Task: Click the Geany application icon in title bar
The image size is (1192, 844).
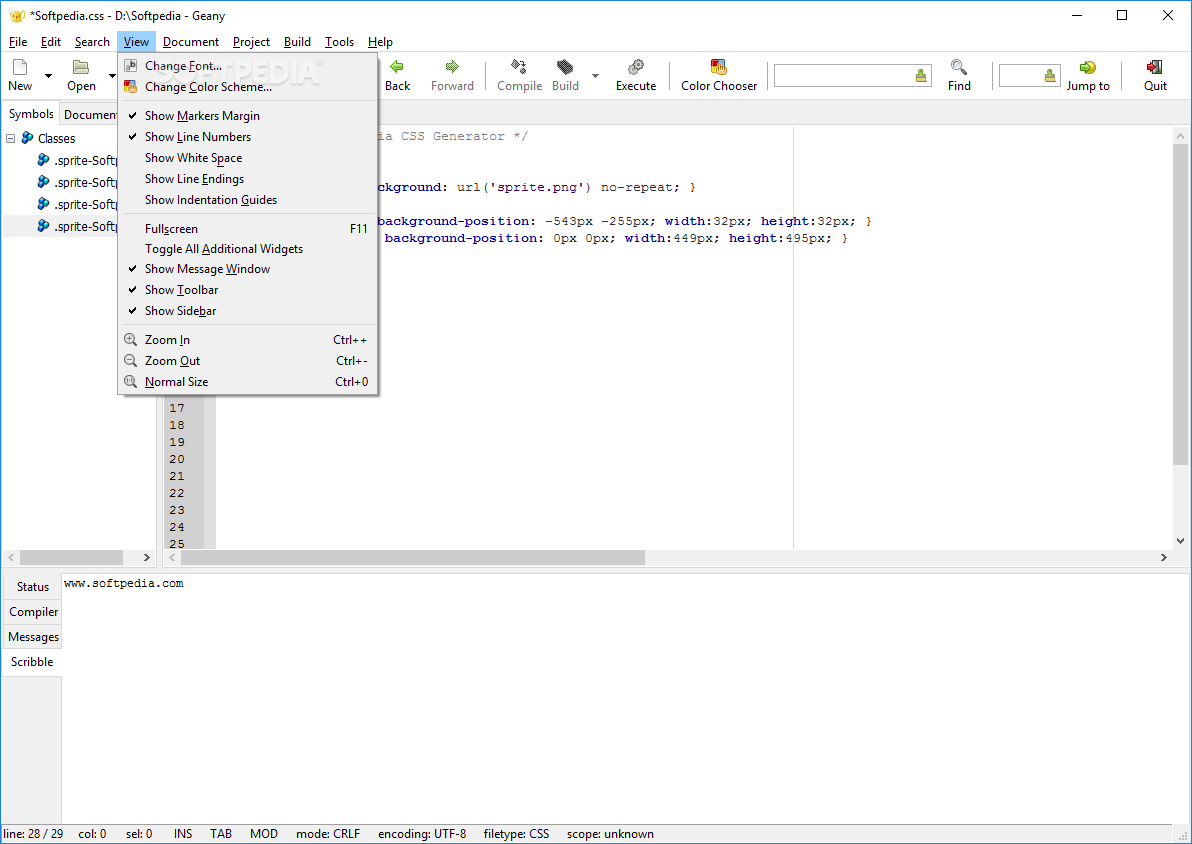Action: (17, 15)
